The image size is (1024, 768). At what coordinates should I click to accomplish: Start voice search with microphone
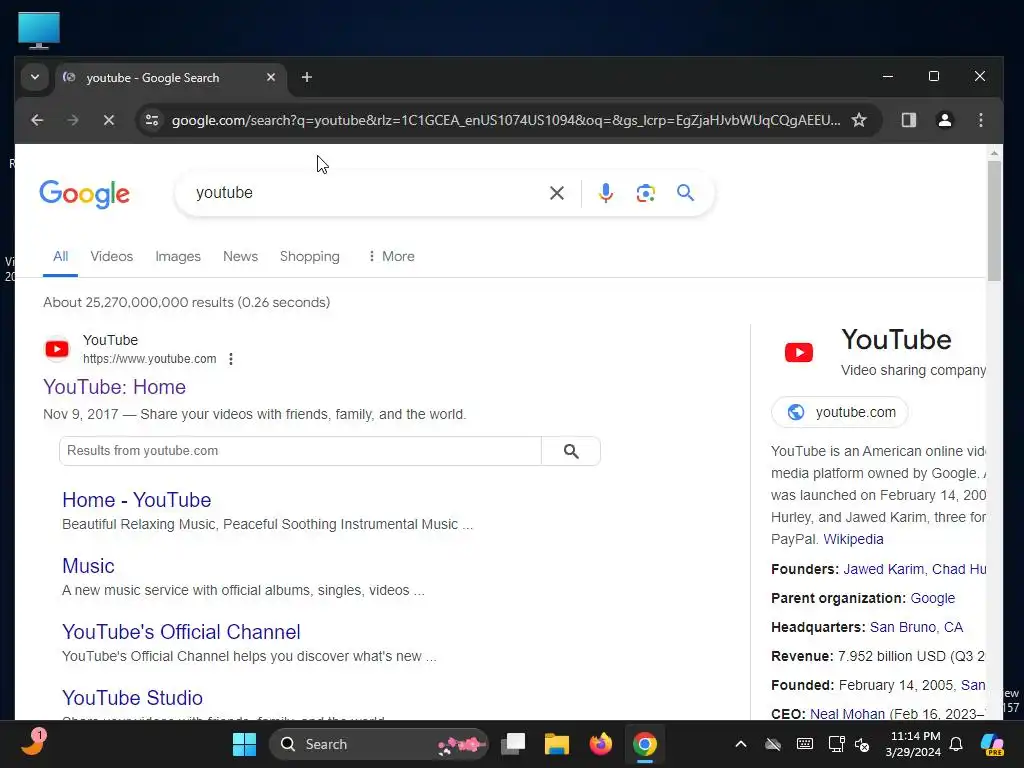click(x=606, y=193)
